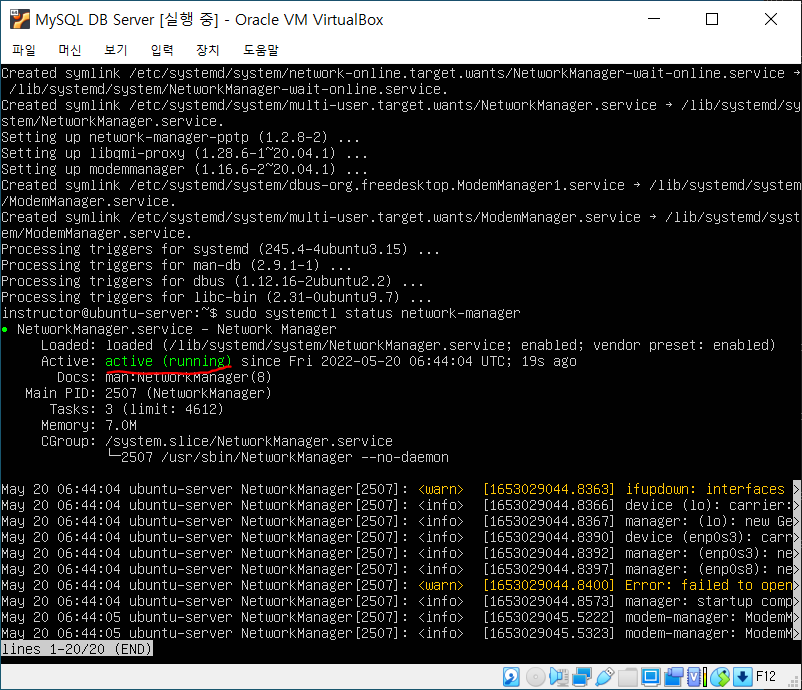Click the network adapters status icon
The width and height of the screenshot is (802, 690).
(582, 677)
